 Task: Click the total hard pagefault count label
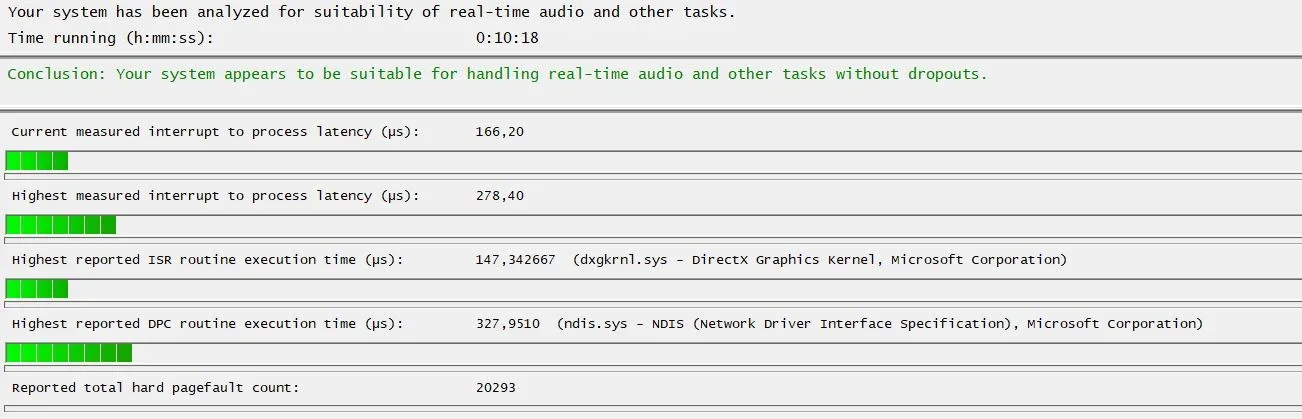(155, 388)
